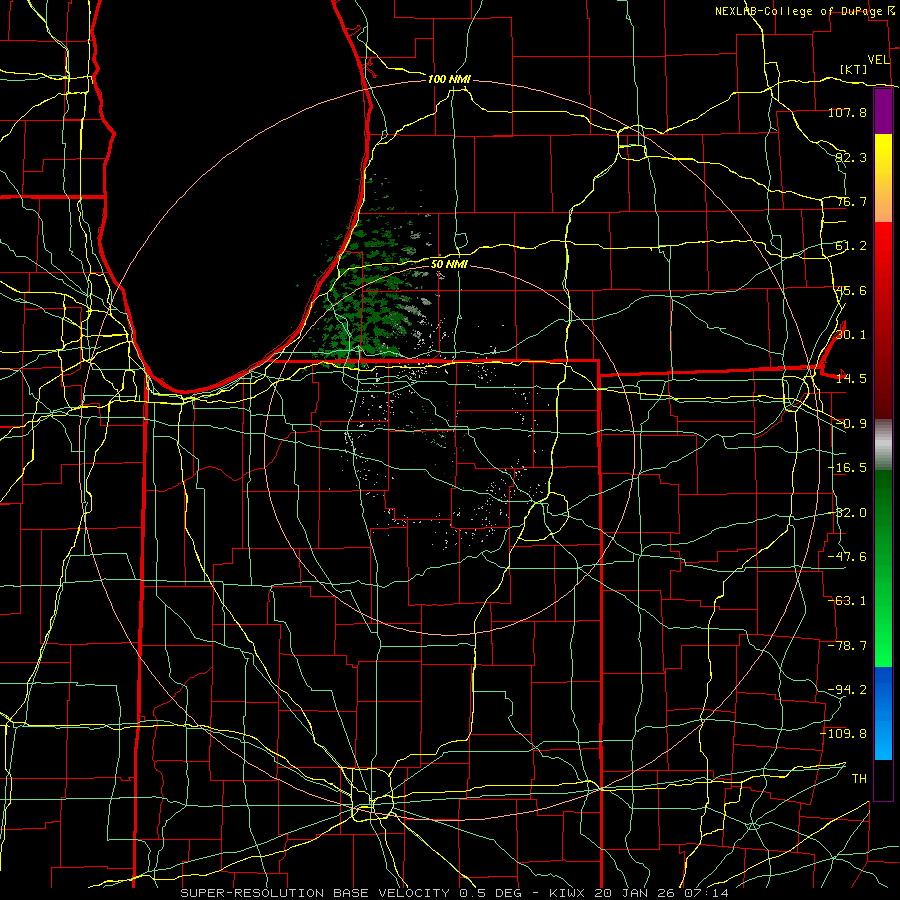The width and height of the screenshot is (900, 900).
Task: Click the 50 NMI range ring label
Action: click(449, 265)
